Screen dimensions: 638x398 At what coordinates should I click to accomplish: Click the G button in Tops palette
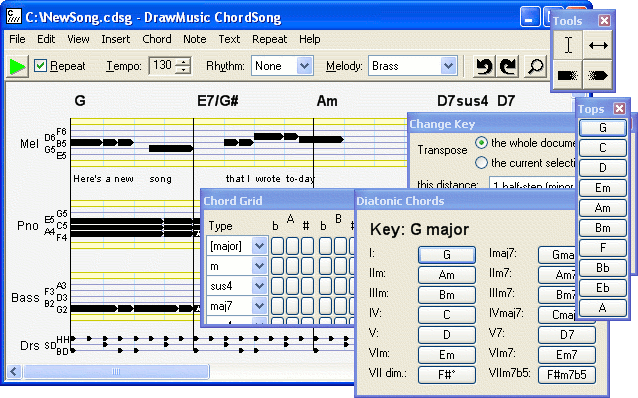pos(603,128)
